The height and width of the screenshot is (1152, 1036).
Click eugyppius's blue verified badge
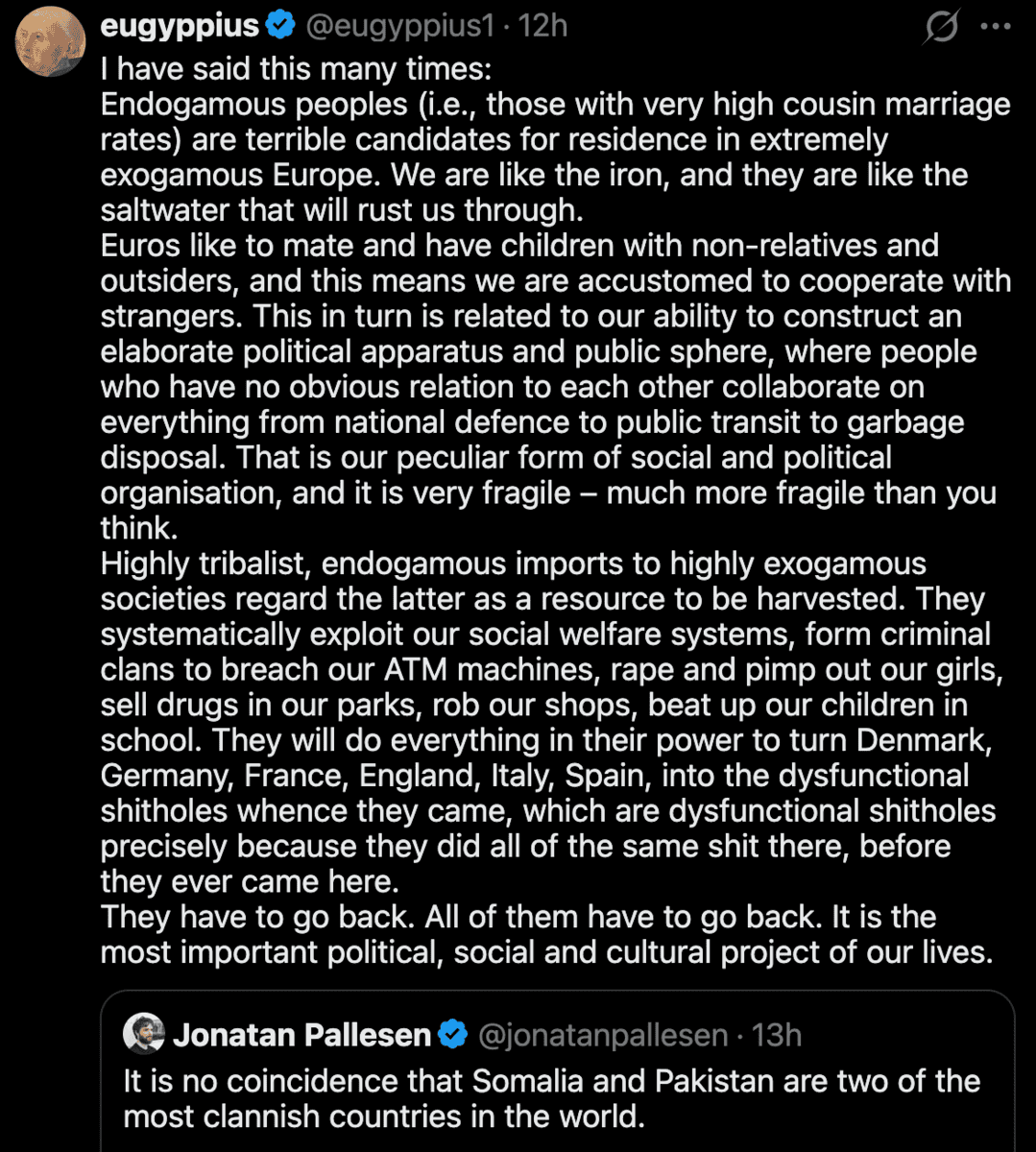pyautogui.click(x=280, y=26)
